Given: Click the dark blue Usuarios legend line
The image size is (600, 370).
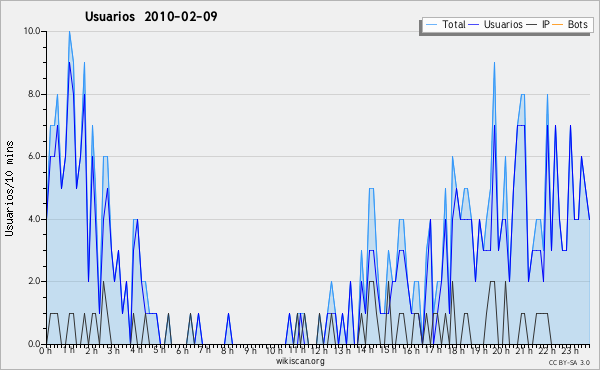Looking at the screenshot, I should tap(473, 25).
